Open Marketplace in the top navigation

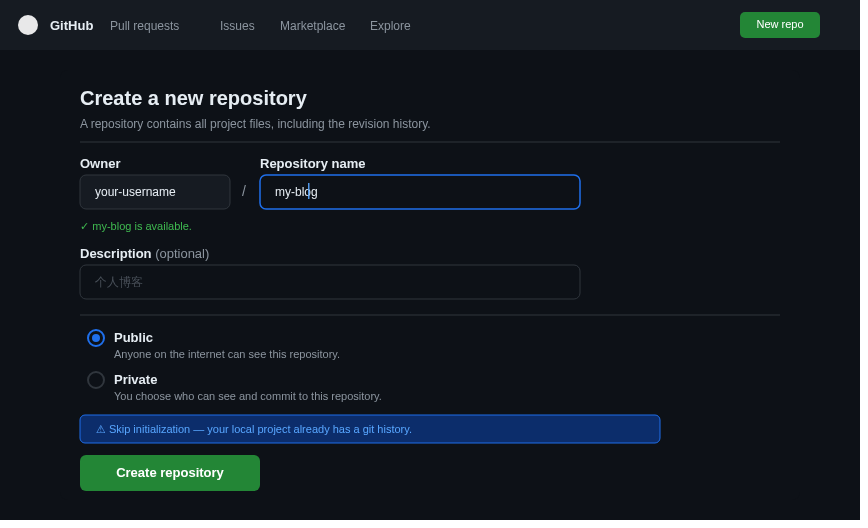pyautogui.click(x=312, y=26)
